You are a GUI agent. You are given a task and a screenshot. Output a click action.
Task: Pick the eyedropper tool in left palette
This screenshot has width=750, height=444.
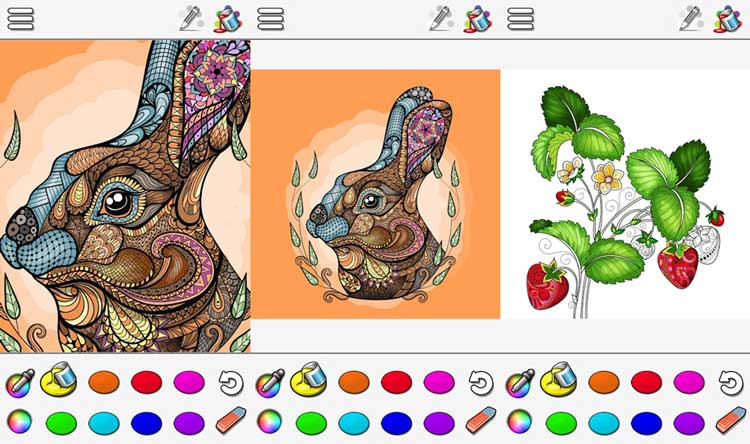20,383
